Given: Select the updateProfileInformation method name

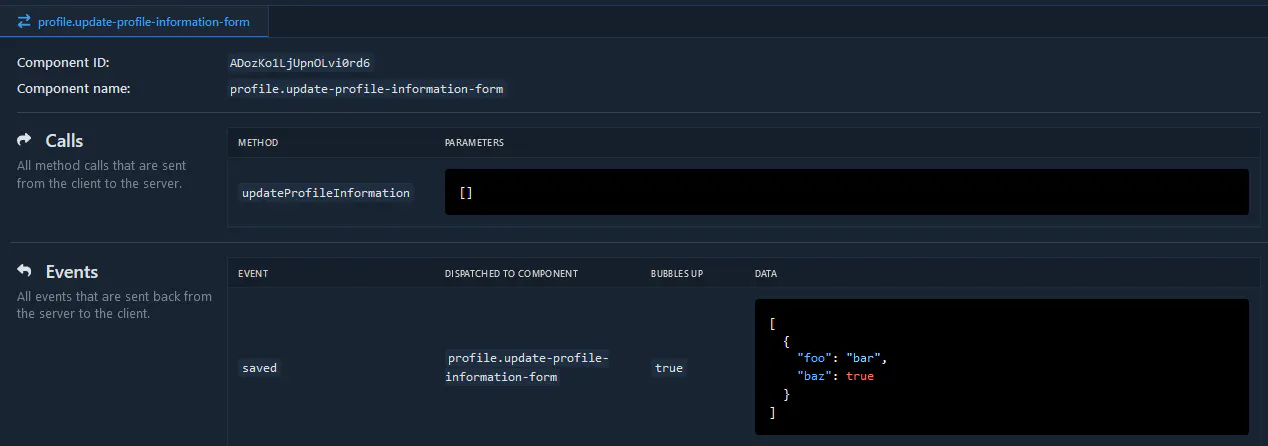Looking at the screenshot, I should (x=326, y=193).
